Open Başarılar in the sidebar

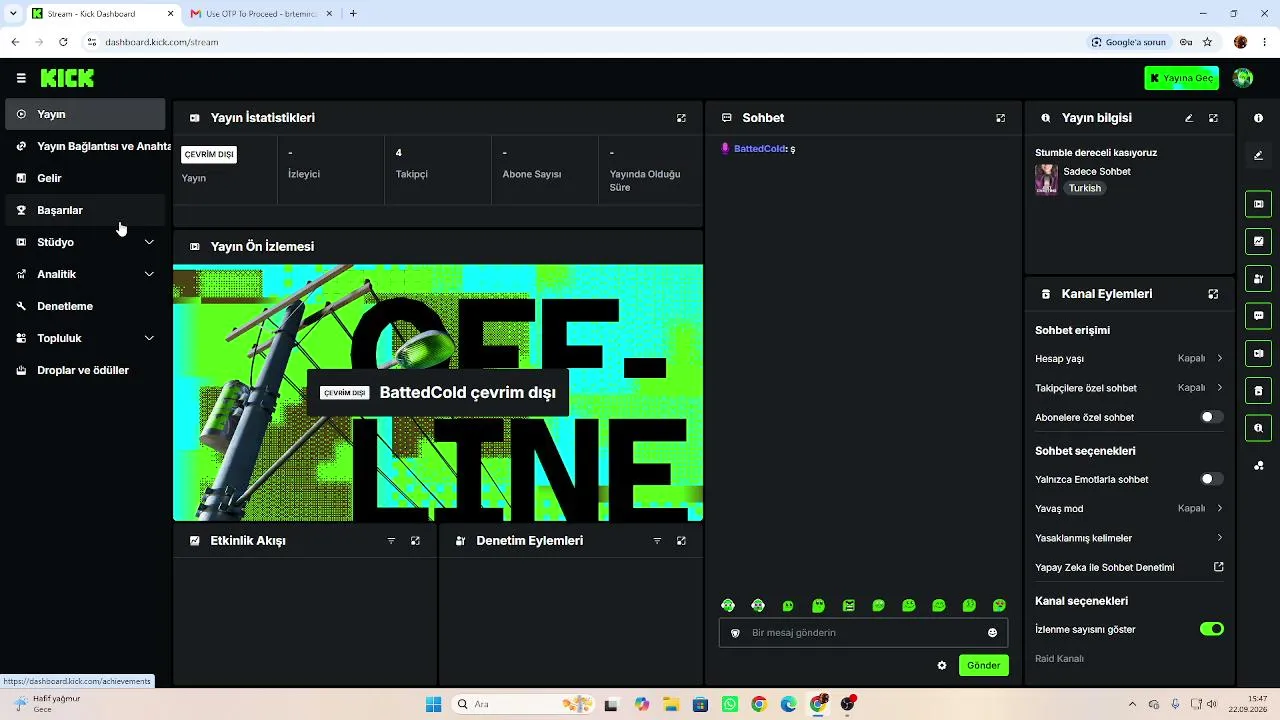[85, 210]
